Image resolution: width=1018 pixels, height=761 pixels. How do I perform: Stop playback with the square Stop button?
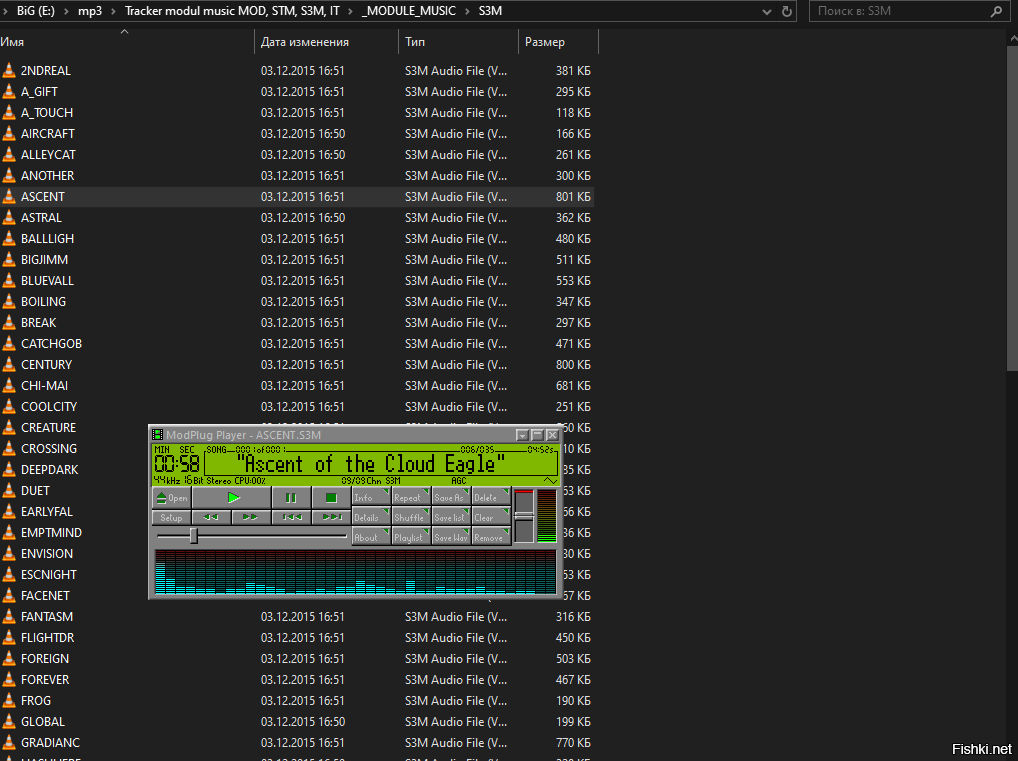331,497
